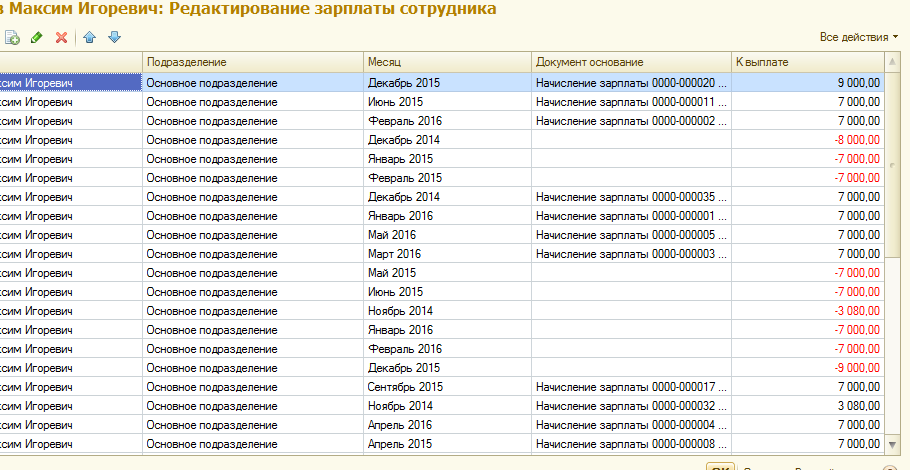The image size is (910, 470).
Task: Select the Декабрь 2015 row with 9 000,00
Action: point(446,83)
